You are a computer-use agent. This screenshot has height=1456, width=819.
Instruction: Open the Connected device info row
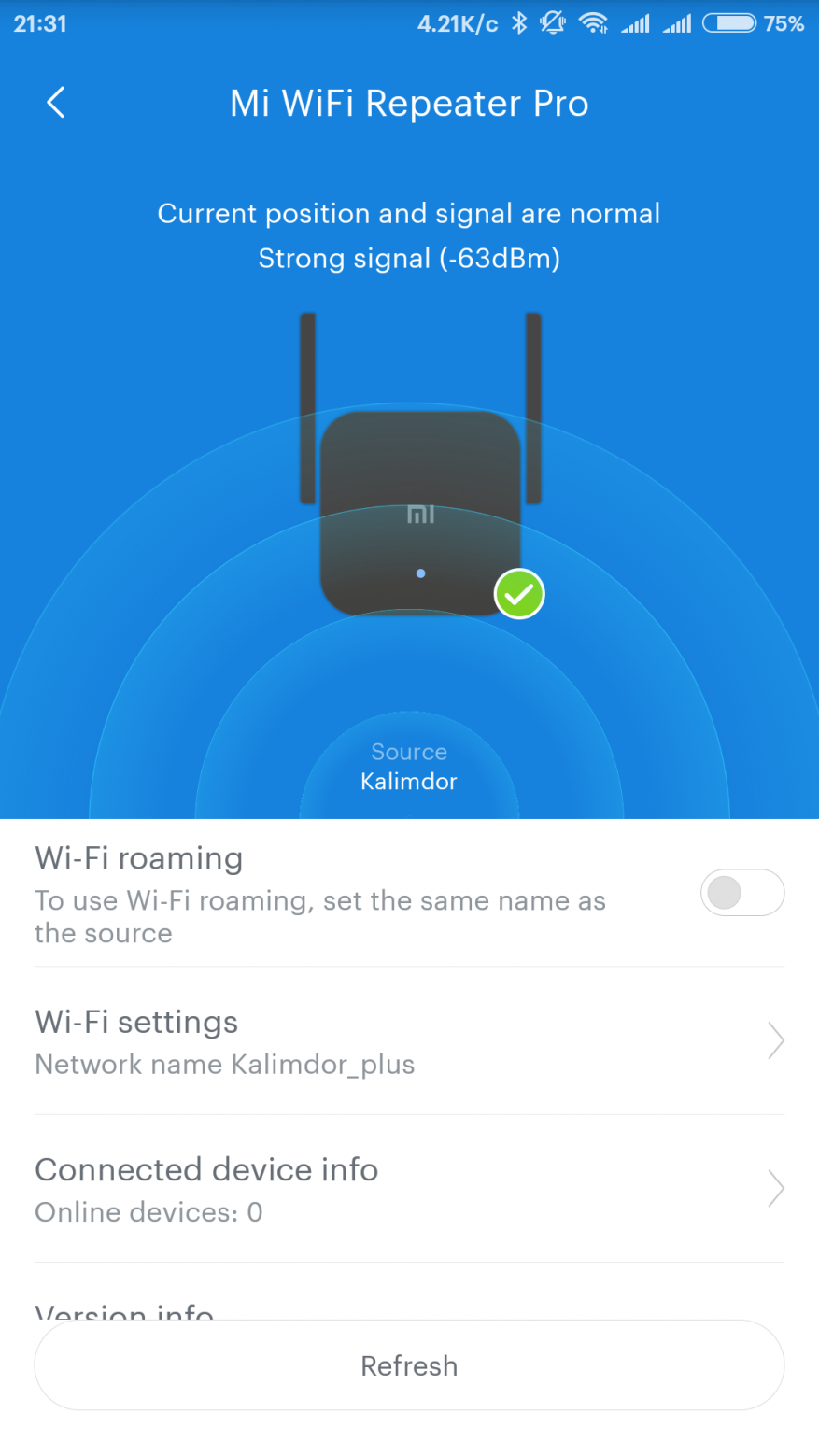click(x=409, y=1189)
